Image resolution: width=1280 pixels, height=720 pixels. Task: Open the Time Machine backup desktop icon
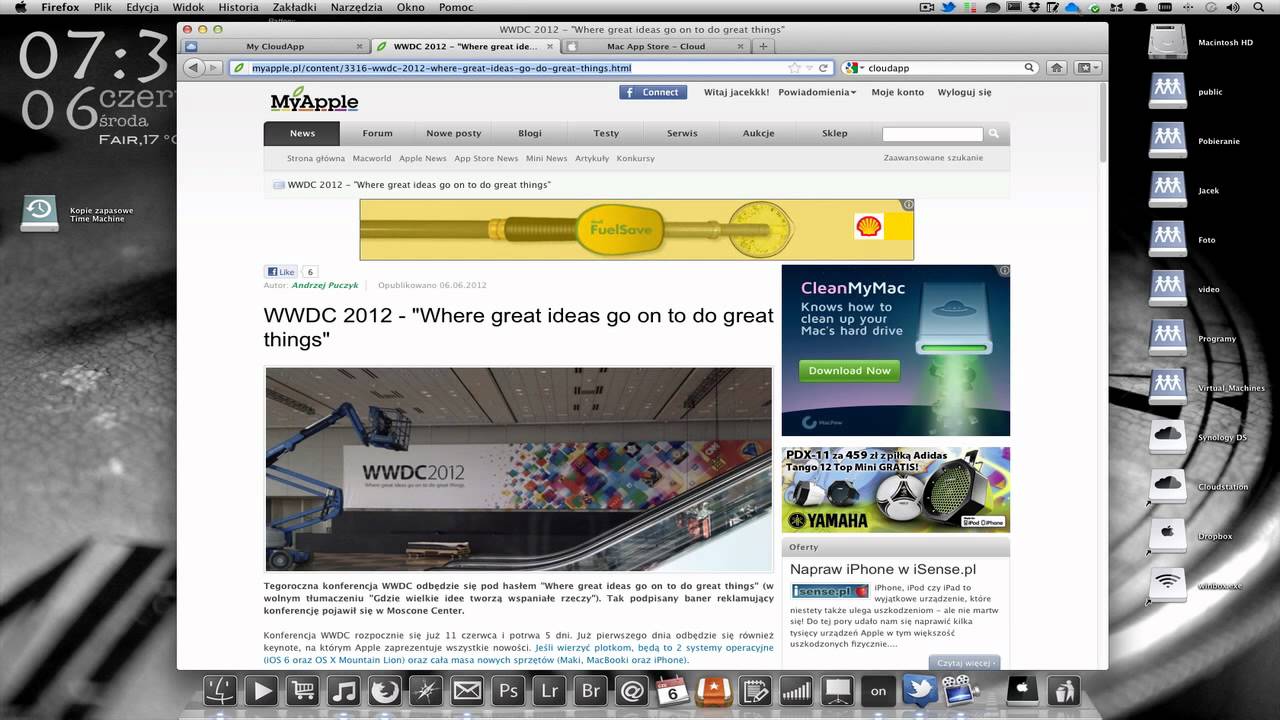pos(40,213)
